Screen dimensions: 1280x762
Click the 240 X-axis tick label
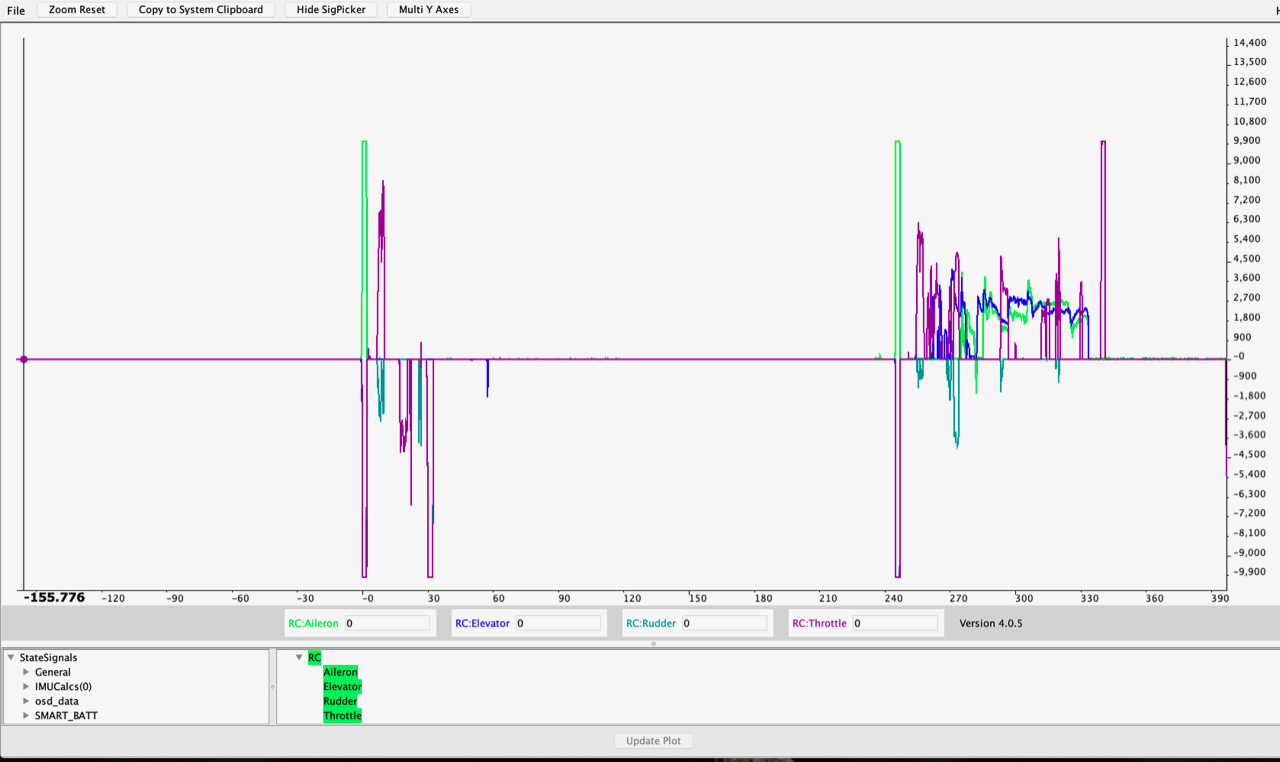click(893, 598)
